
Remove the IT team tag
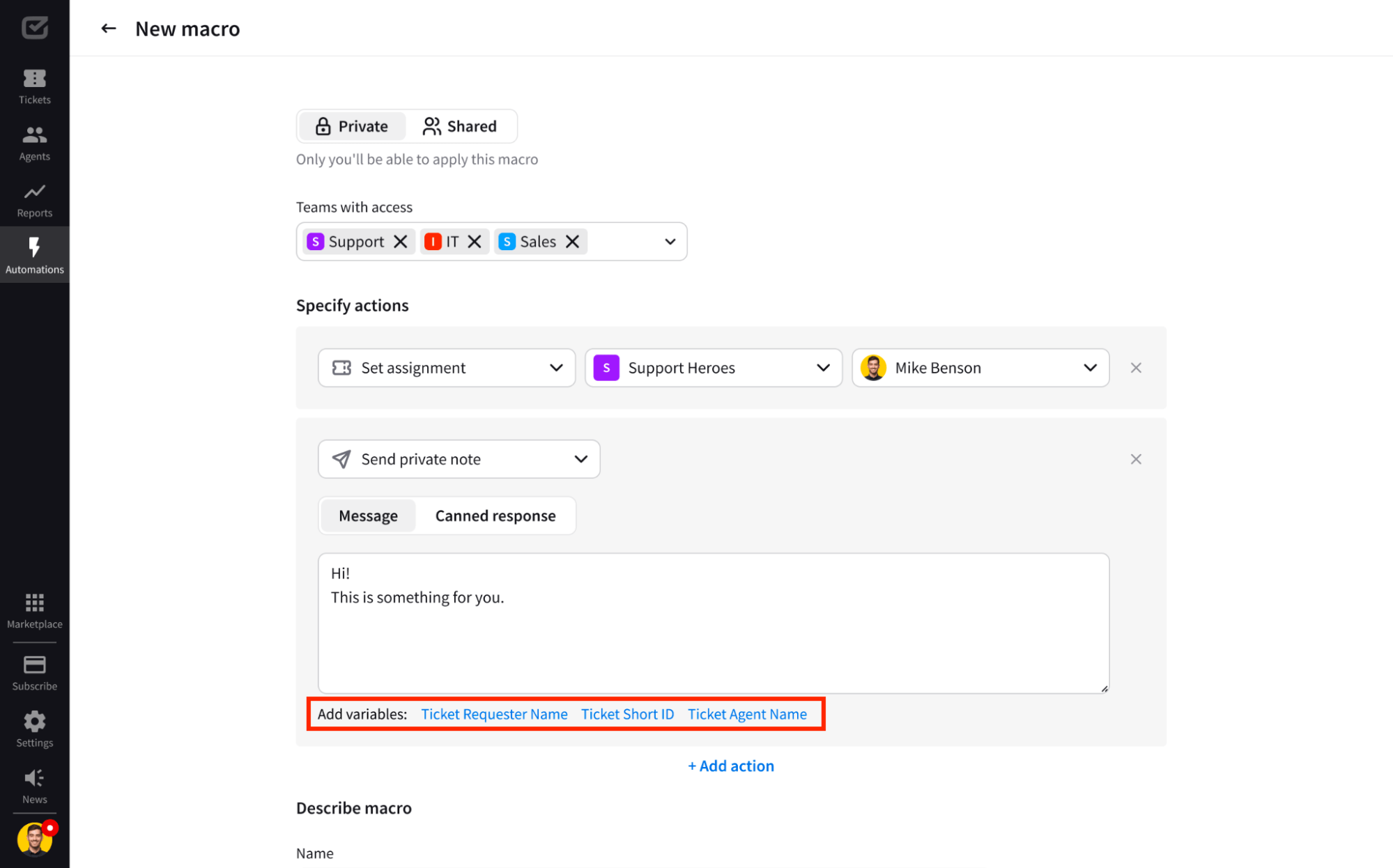click(x=475, y=242)
